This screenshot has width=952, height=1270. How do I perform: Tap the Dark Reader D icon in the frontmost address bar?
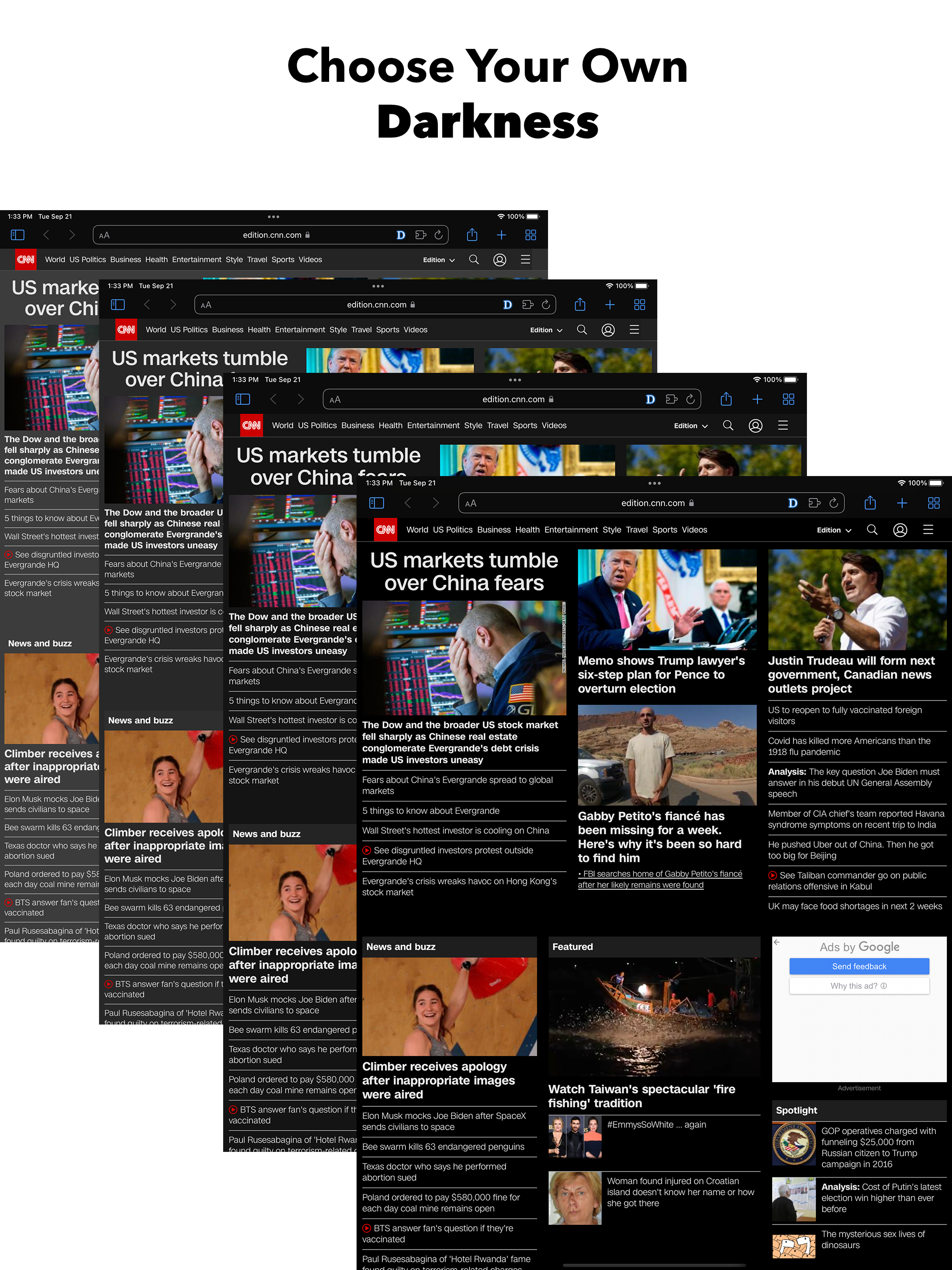pyautogui.click(x=793, y=503)
